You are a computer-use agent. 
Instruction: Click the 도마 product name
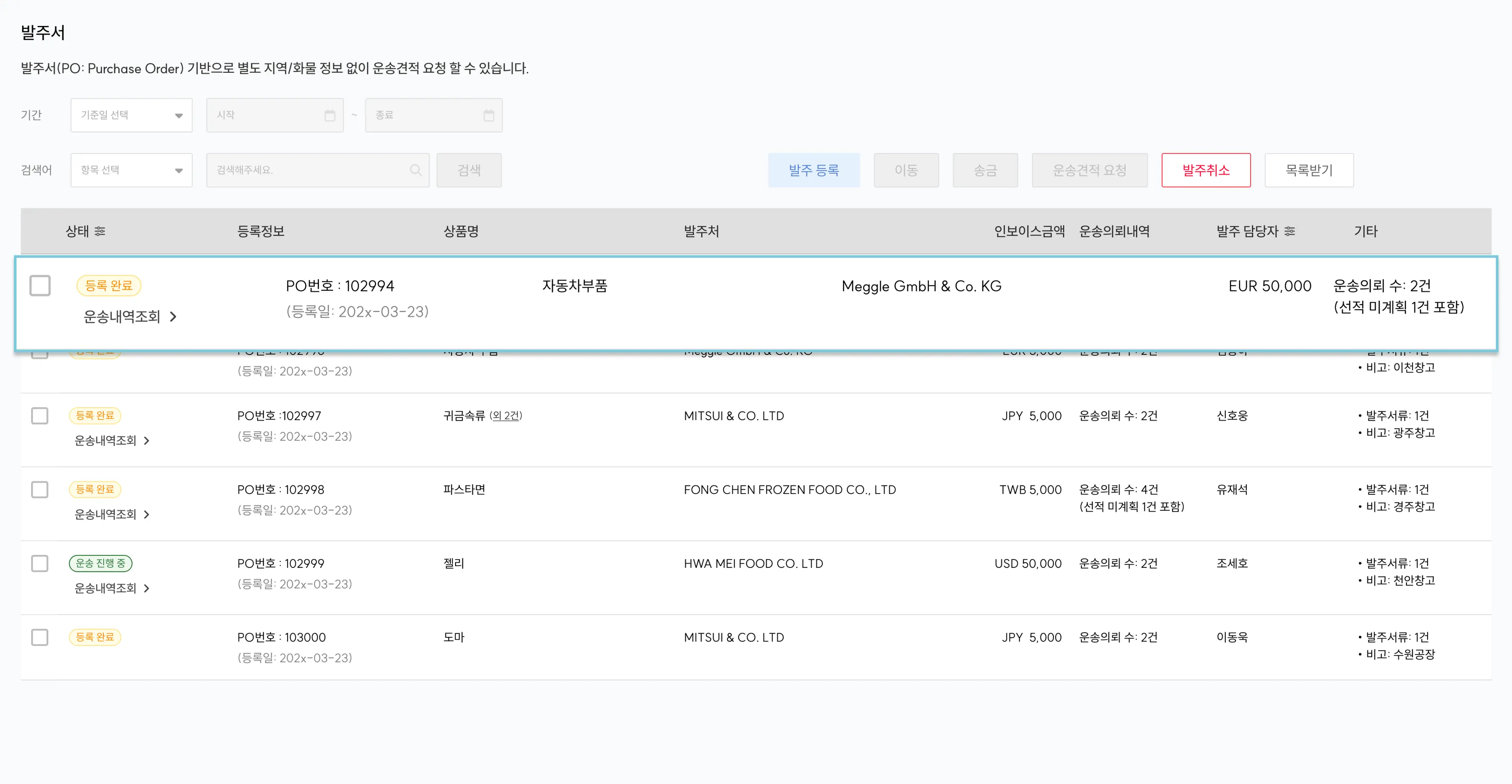click(x=454, y=638)
